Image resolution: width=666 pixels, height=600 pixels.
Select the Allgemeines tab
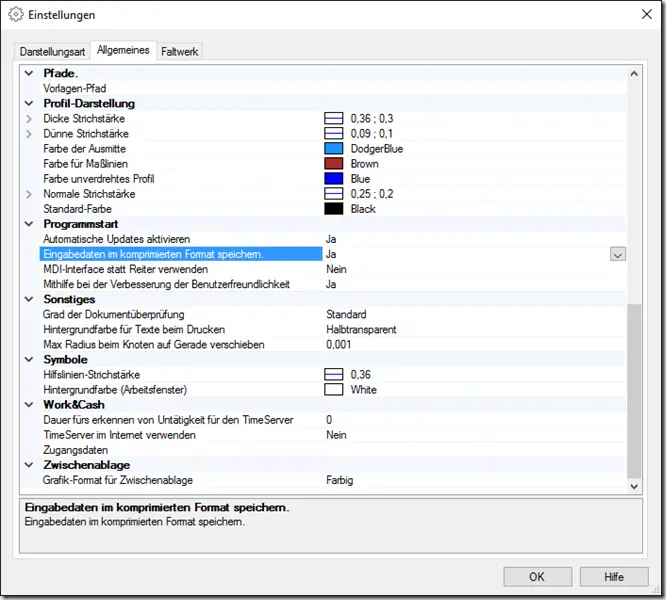(x=123, y=50)
